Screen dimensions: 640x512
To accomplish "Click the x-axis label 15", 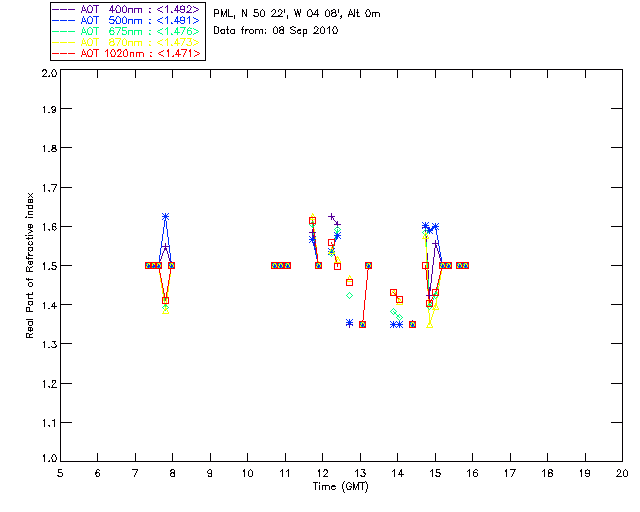I will [x=435, y=473].
